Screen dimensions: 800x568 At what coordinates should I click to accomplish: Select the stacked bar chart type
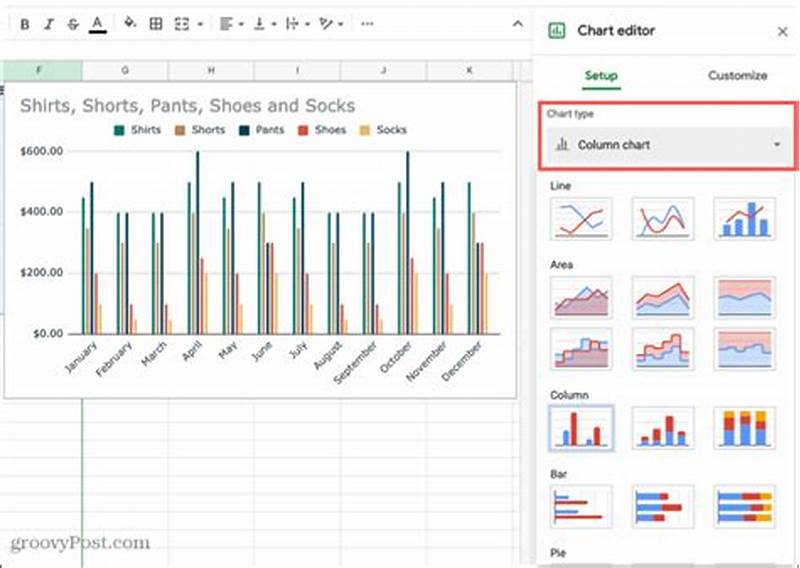663,507
